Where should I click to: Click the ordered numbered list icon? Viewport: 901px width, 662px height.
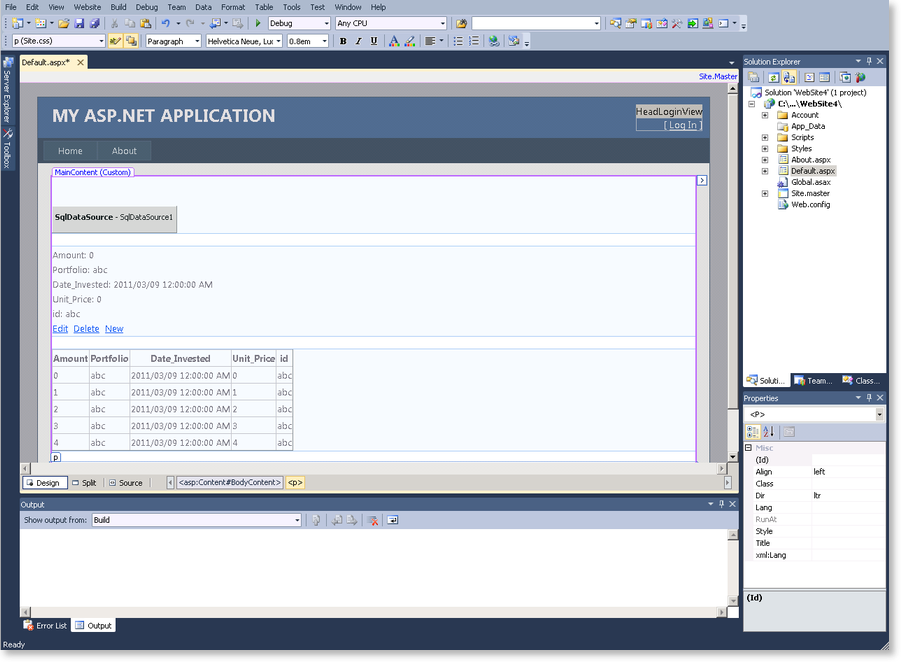pyautogui.click(x=474, y=41)
